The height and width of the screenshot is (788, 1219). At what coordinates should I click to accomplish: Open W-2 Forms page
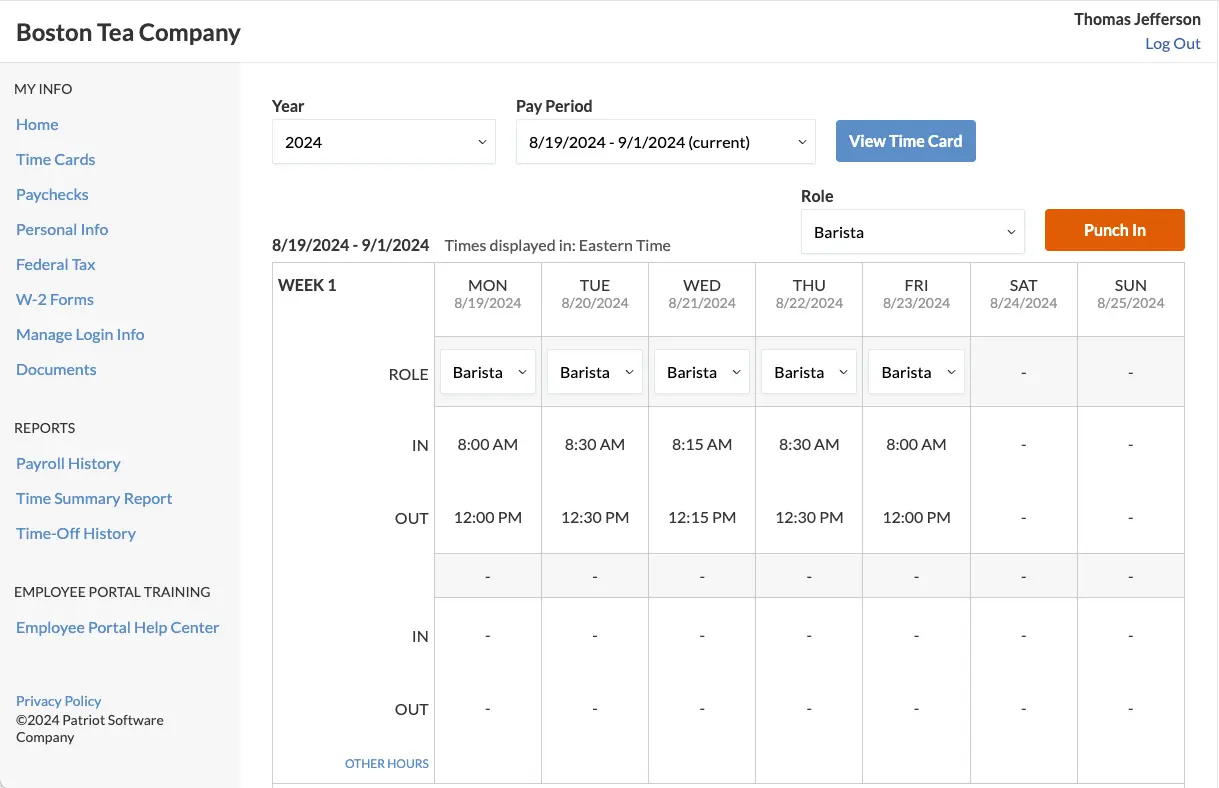[x=55, y=300]
